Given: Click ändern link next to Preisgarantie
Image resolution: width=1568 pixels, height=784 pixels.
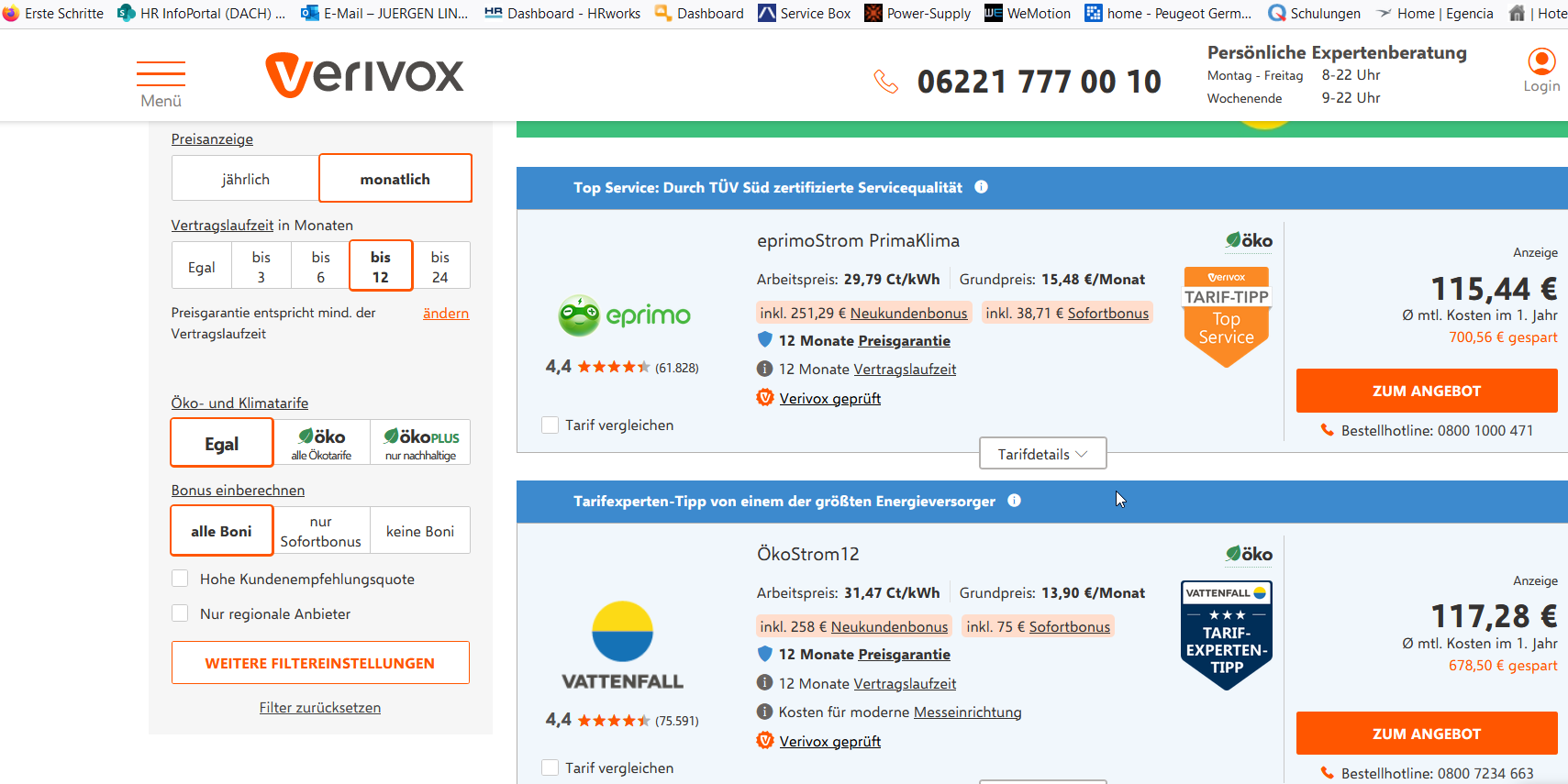Looking at the screenshot, I should click(446, 314).
